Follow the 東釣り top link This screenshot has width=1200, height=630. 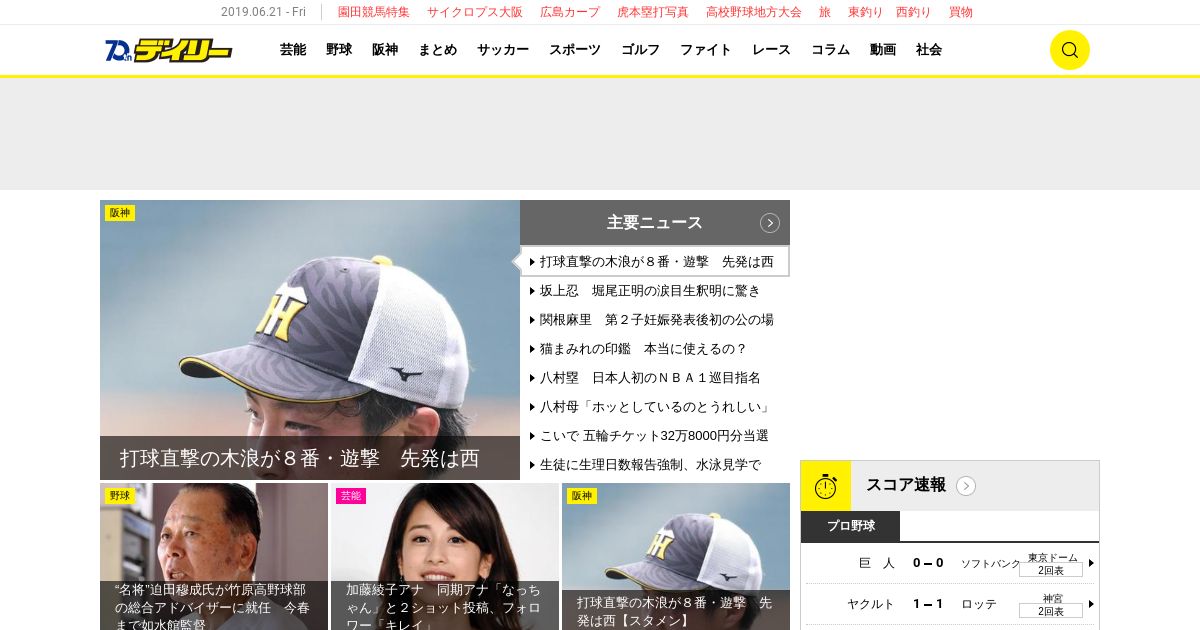tap(866, 12)
